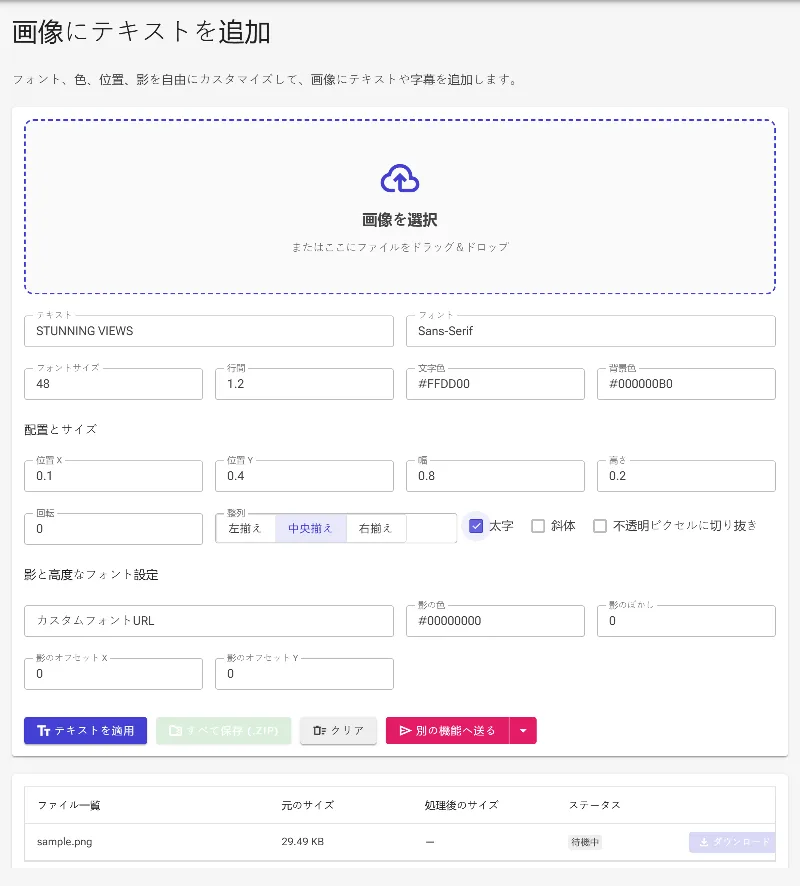This screenshot has width=800, height=886.
Task: Click the sample.png file name
Action: [x=64, y=842]
